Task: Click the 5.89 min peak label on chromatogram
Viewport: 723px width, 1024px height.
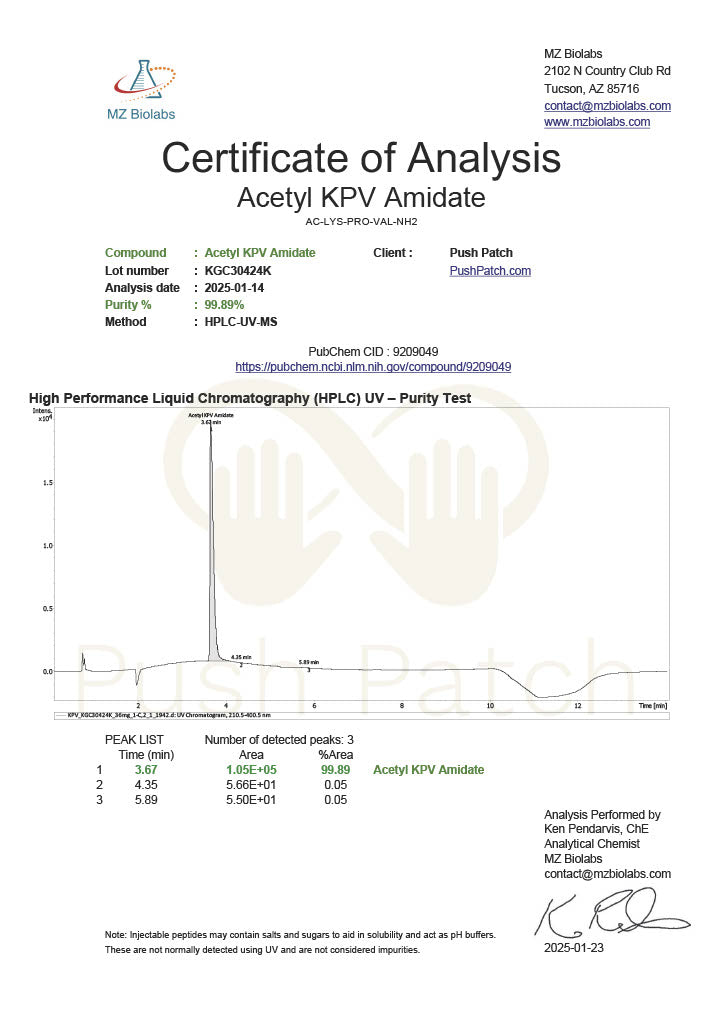Action: 309,662
